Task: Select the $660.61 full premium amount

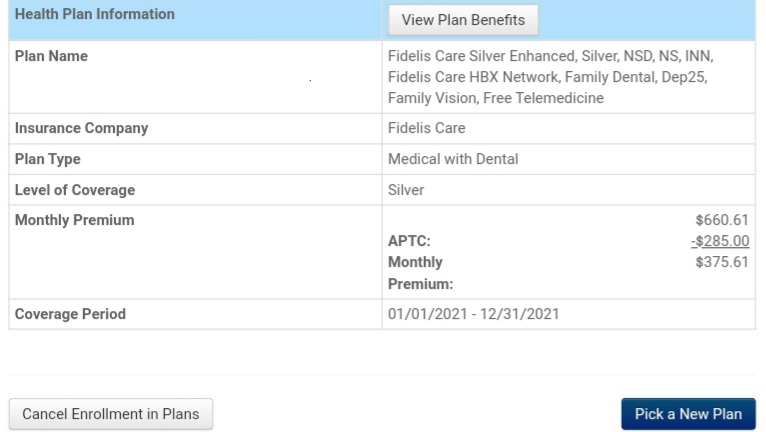Action: pyautogui.click(x=722, y=220)
